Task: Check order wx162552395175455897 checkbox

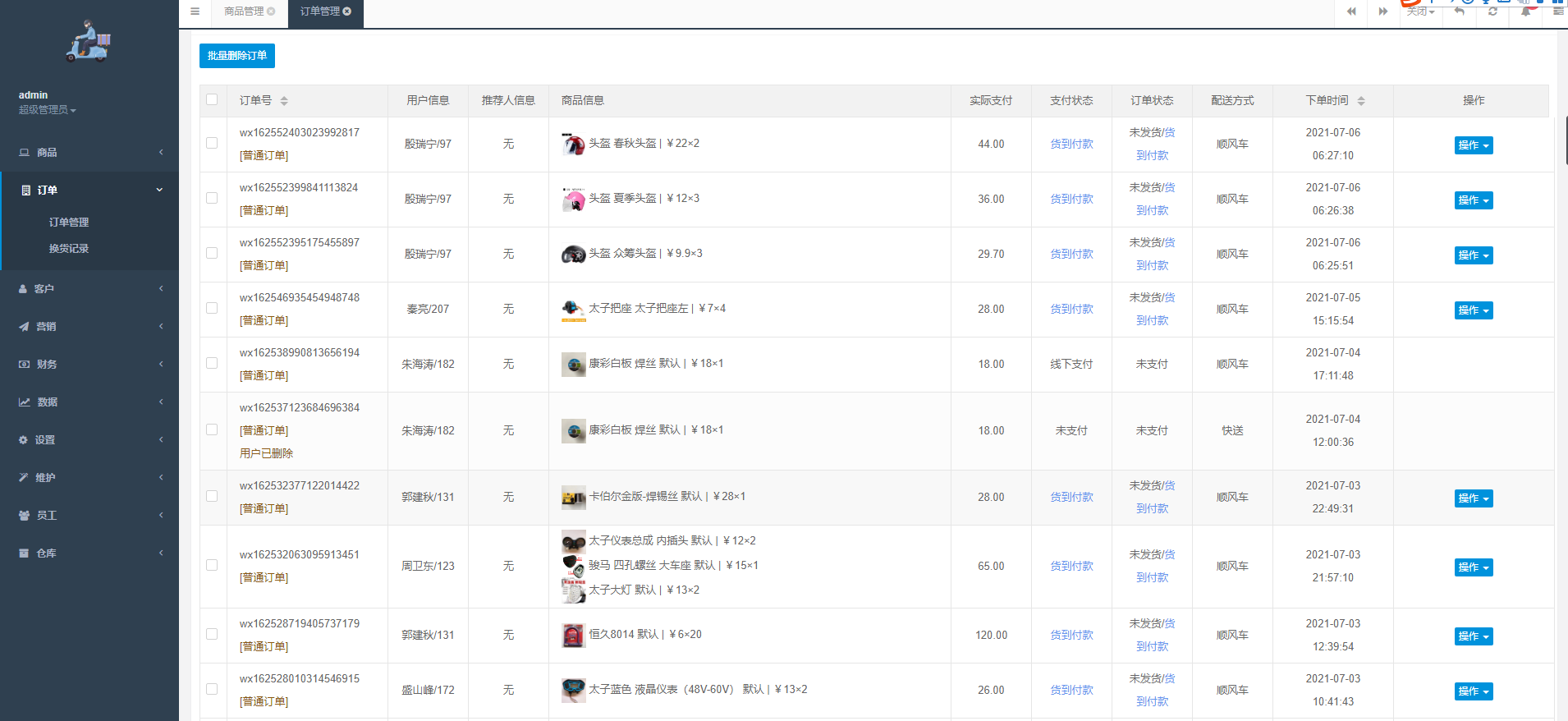Action: pos(212,253)
